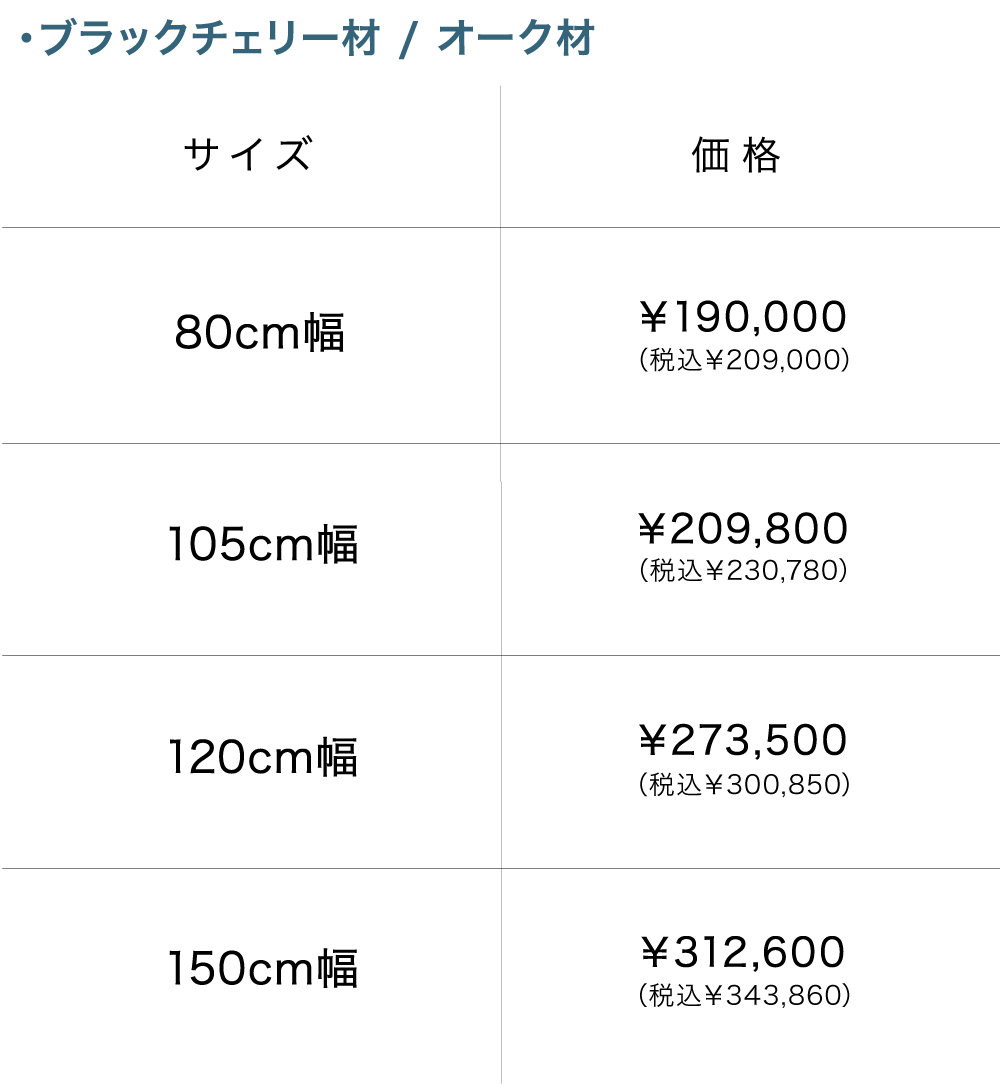Screen dimensions: 1000x1084
Task: Click the 幅 character in 80cm幅
Action: pos(324,333)
